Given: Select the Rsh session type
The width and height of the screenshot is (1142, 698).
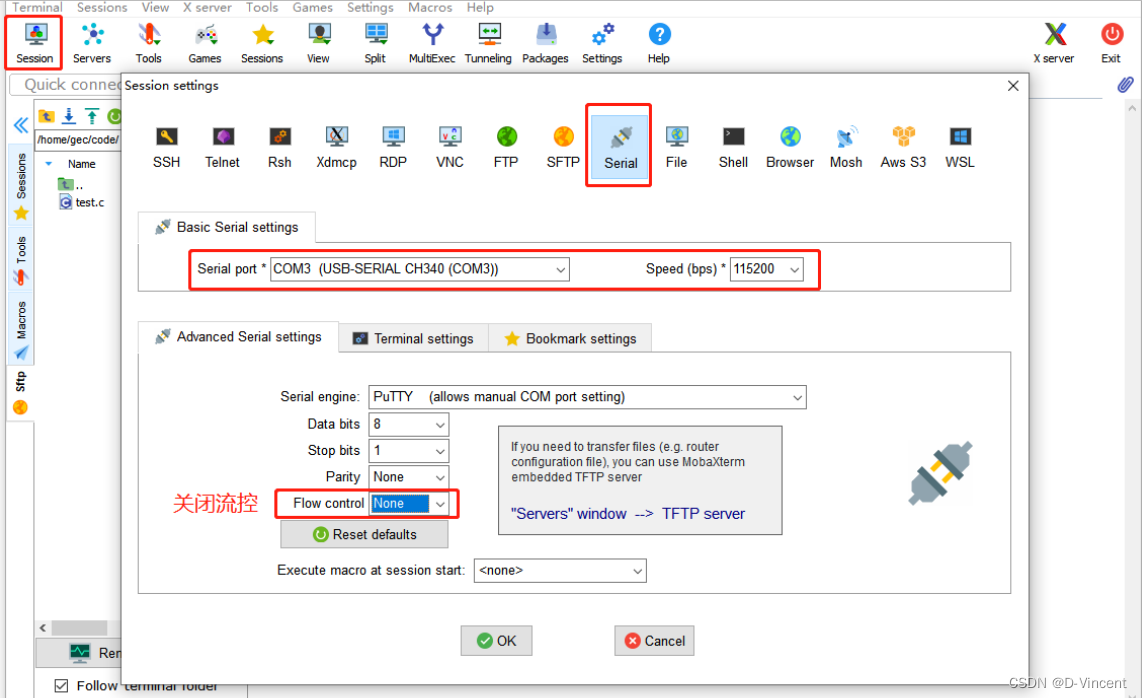Looking at the screenshot, I should click(280, 146).
